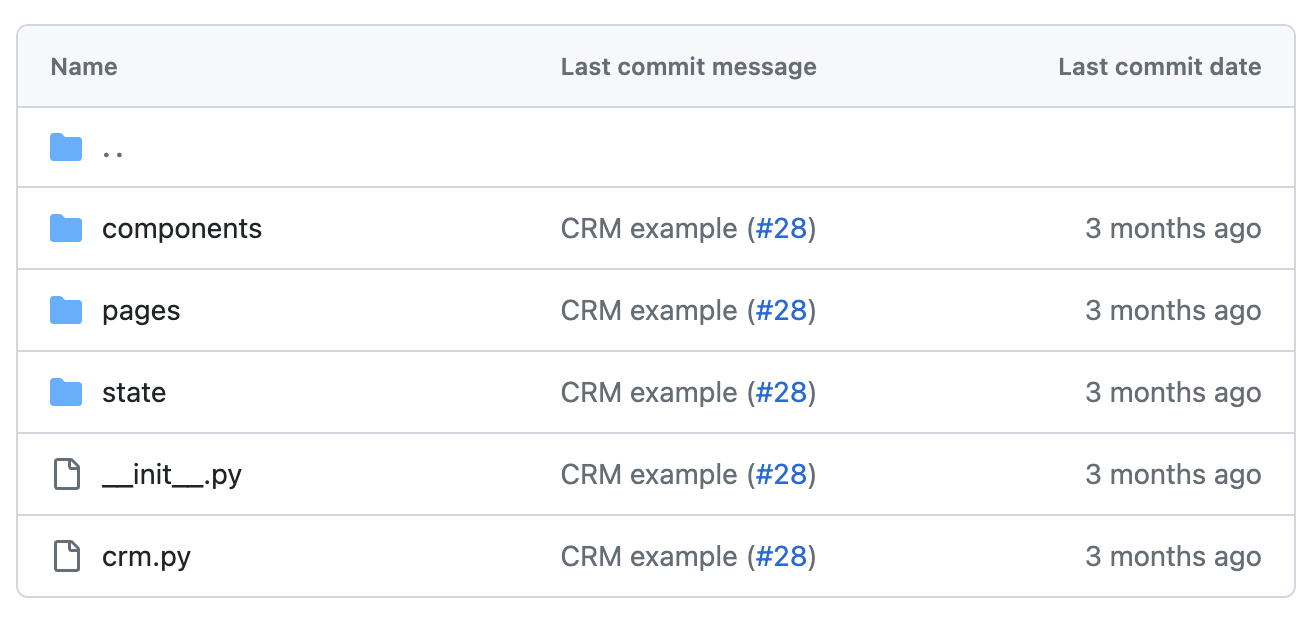The width and height of the screenshot is (1312, 620).
Task: Open the #28 link in pages row
Action: 781,311
